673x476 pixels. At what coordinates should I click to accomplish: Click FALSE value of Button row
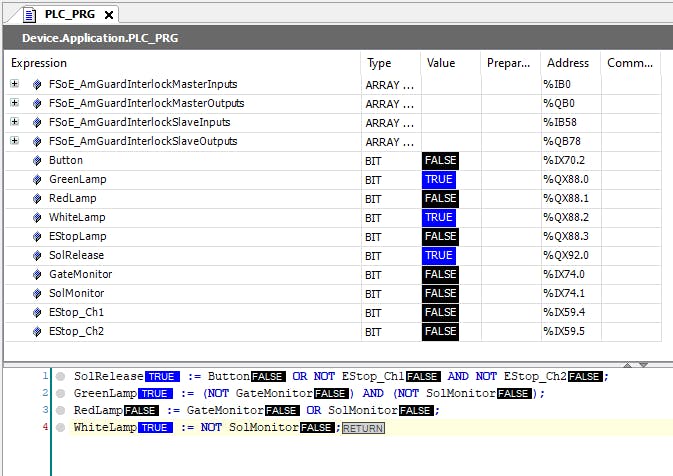tap(440, 161)
